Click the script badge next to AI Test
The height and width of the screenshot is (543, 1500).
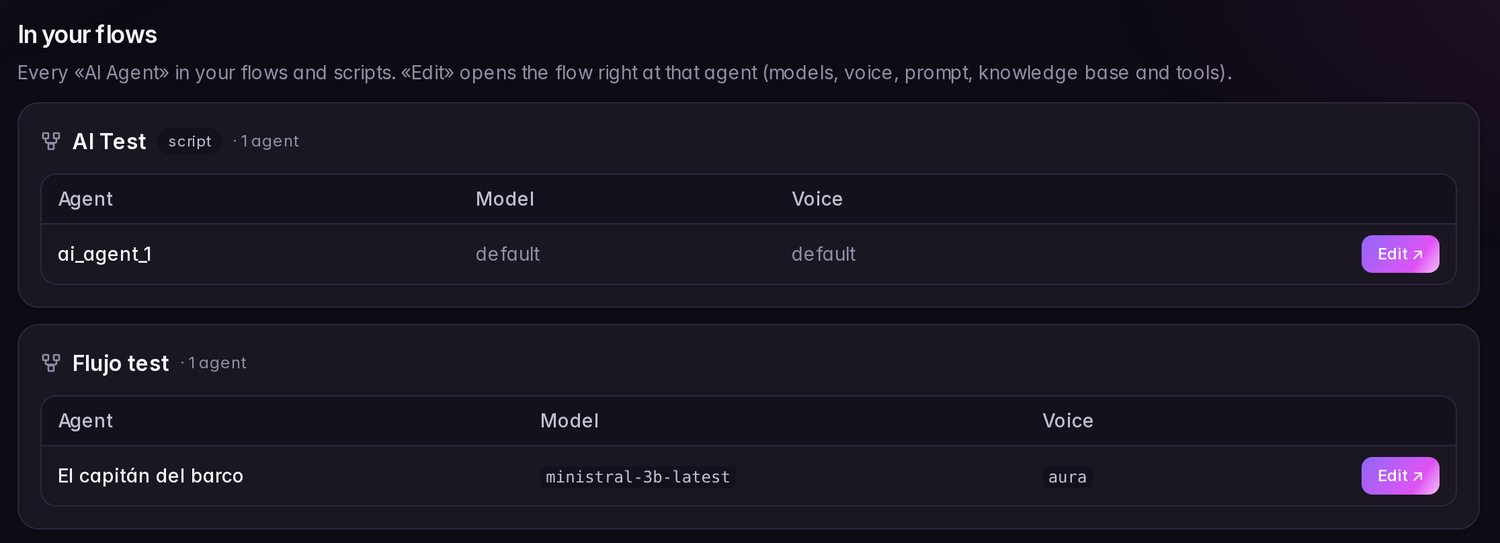coord(190,141)
